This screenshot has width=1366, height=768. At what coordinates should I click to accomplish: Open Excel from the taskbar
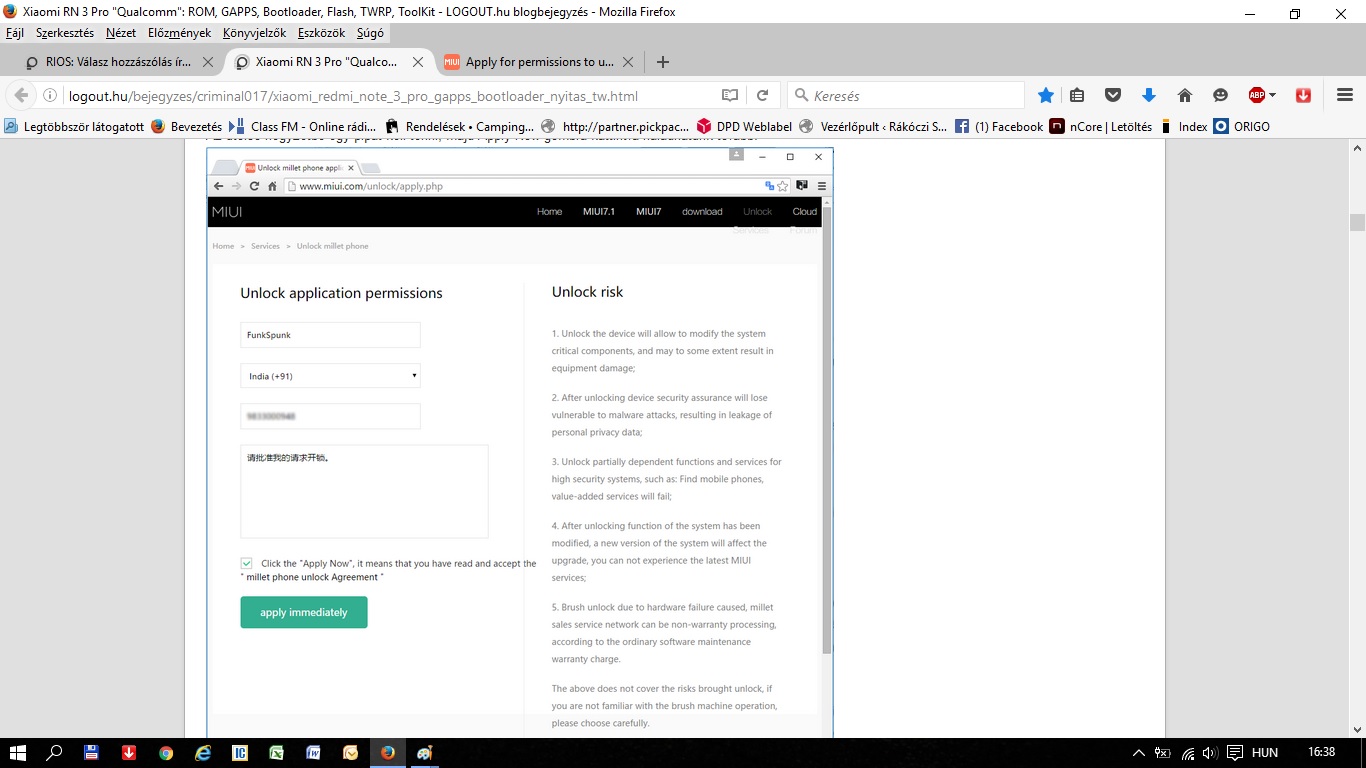pyautogui.click(x=277, y=753)
